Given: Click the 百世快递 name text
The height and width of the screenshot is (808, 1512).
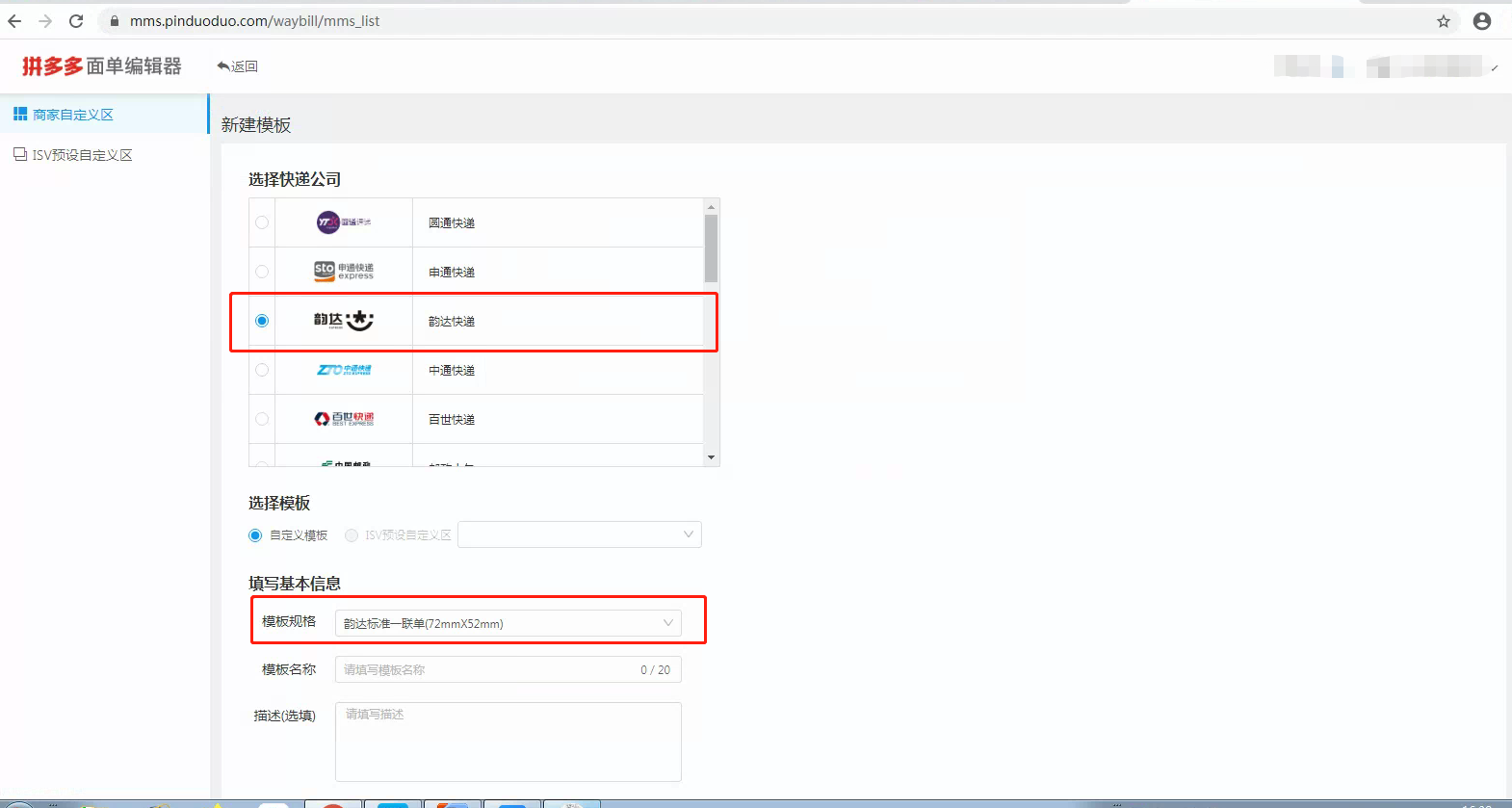Looking at the screenshot, I should 452,420.
